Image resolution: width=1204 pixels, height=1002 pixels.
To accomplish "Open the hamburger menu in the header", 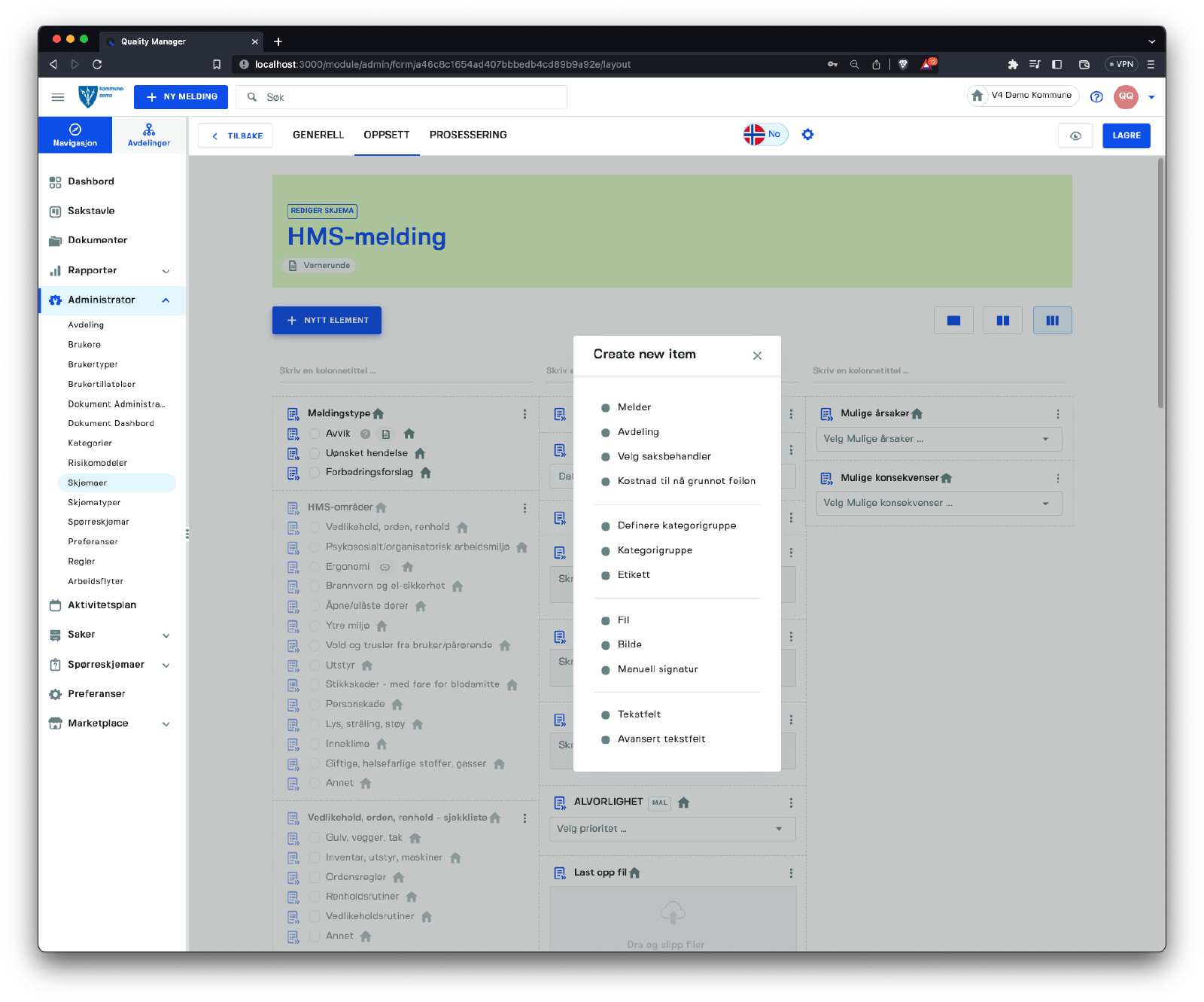I will click(58, 97).
